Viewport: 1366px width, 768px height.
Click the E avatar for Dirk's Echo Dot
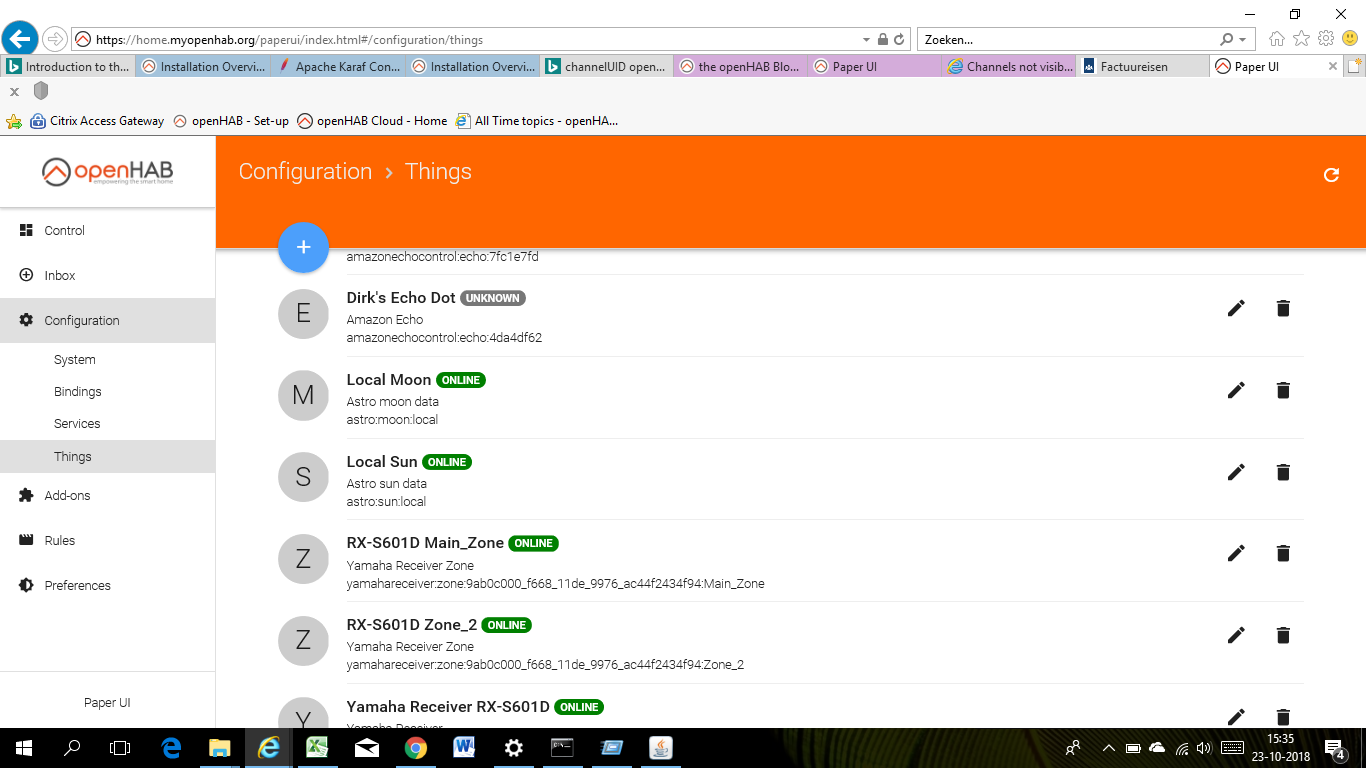click(x=303, y=313)
